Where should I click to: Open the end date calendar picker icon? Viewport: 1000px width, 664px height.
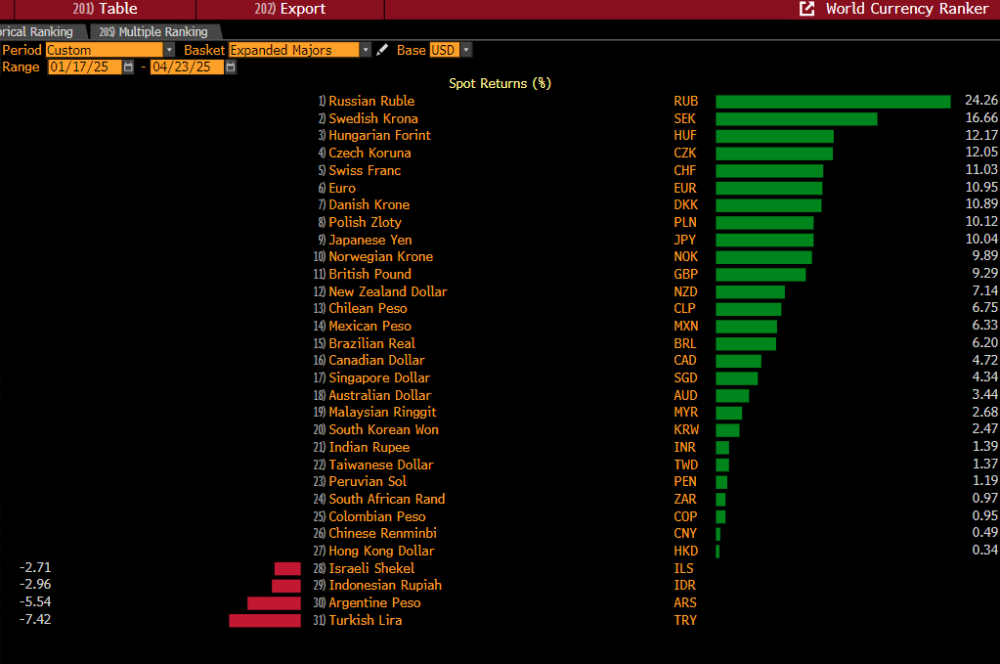231,67
